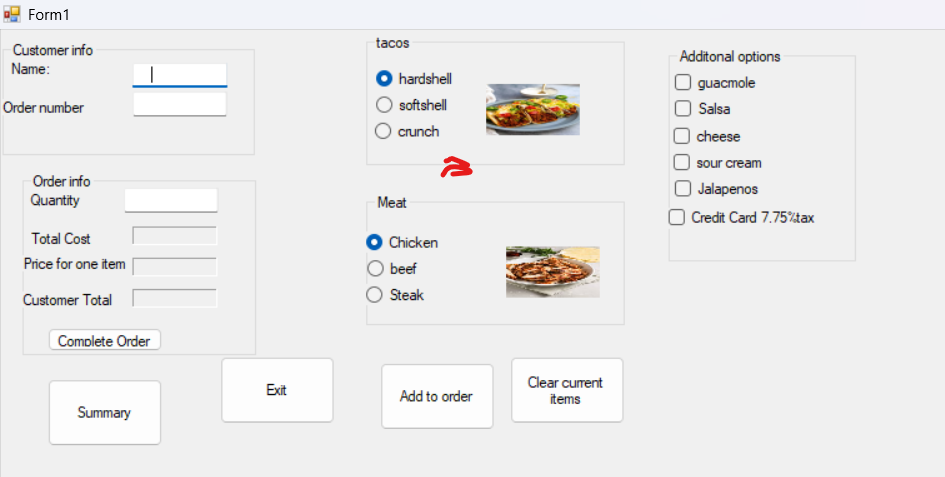
Task: Toggle the Jalapenos checkbox
Action: coord(683,188)
